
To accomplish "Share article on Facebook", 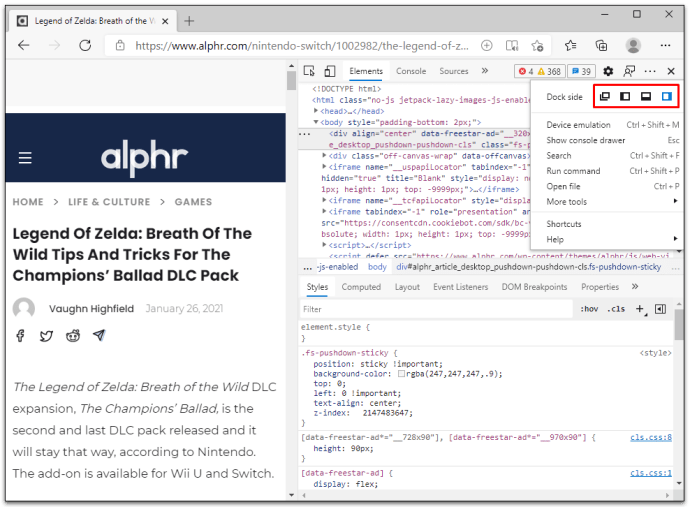I will tap(20, 336).
